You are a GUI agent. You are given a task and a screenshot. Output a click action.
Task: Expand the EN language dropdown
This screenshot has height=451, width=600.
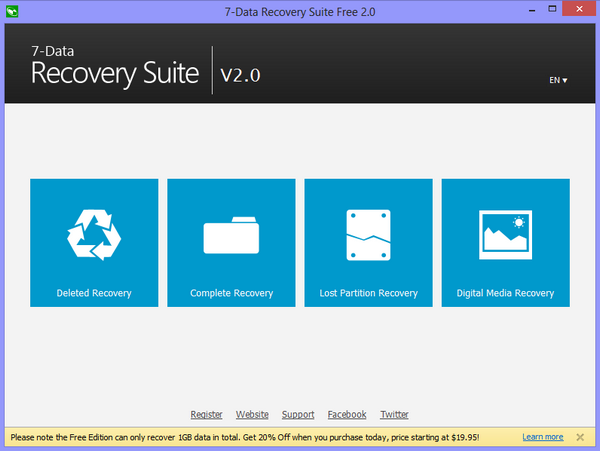click(558, 80)
